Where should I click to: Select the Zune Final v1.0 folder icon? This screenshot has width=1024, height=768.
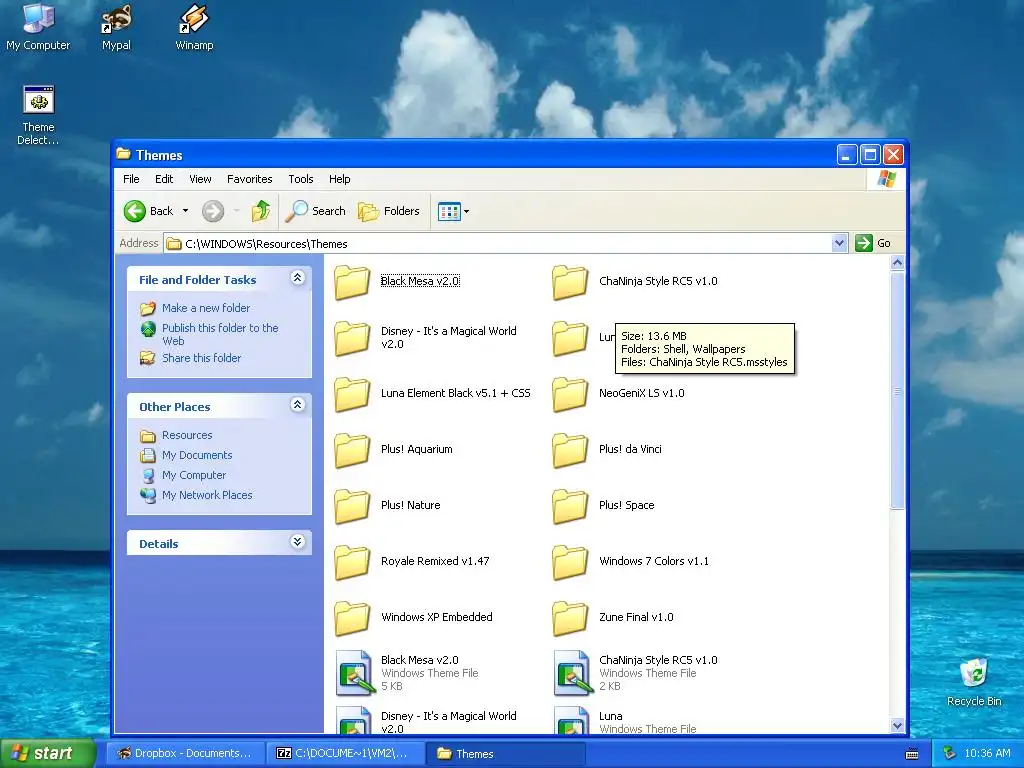pos(570,618)
